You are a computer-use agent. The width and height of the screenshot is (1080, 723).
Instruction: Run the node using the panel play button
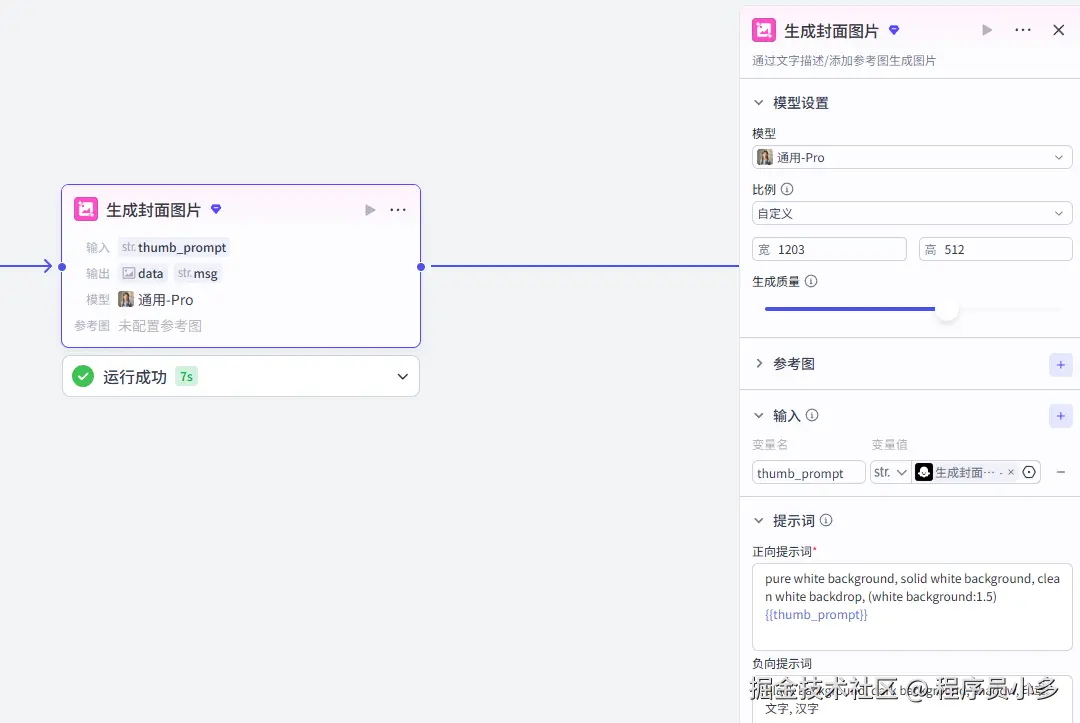coord(986,30)
